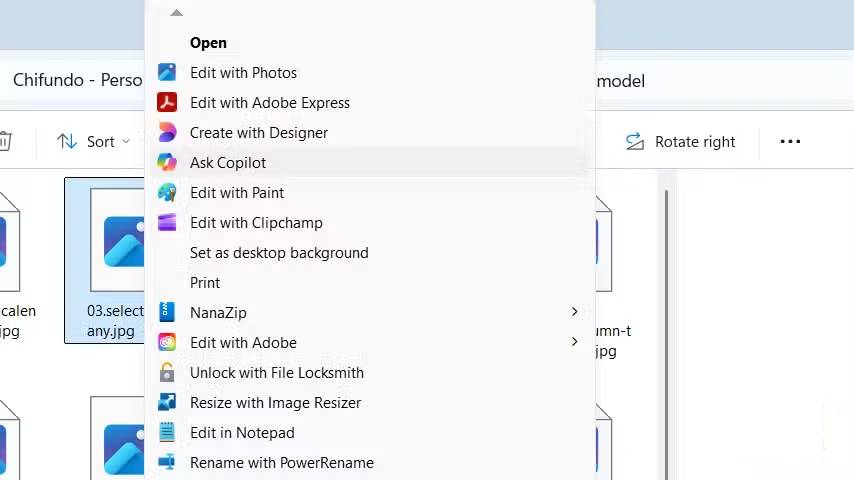The image size is (854, 480).
Task: Click the NanaZip archive icon
Action: (167, 313)
